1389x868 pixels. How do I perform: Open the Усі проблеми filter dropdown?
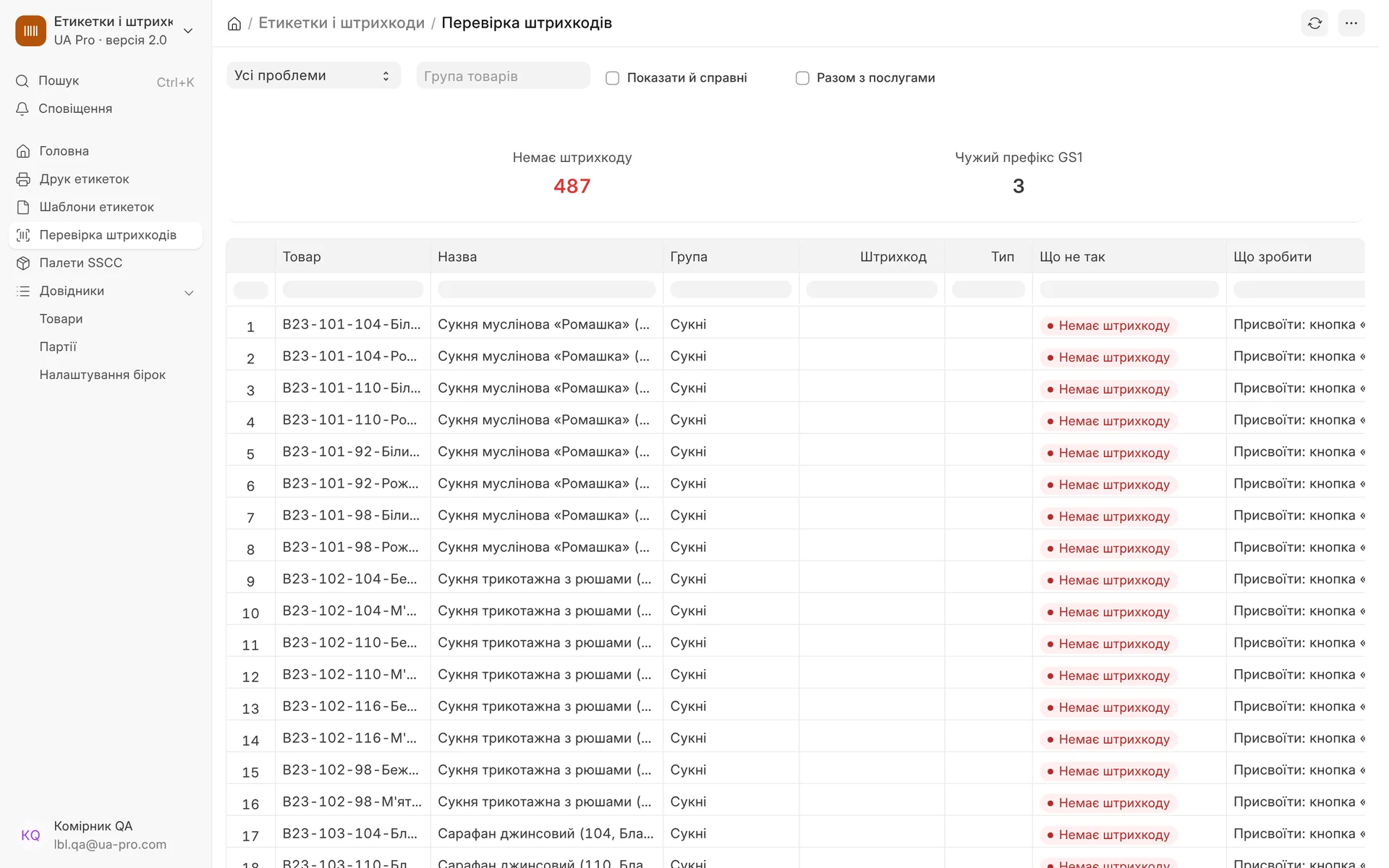(313, 75)
